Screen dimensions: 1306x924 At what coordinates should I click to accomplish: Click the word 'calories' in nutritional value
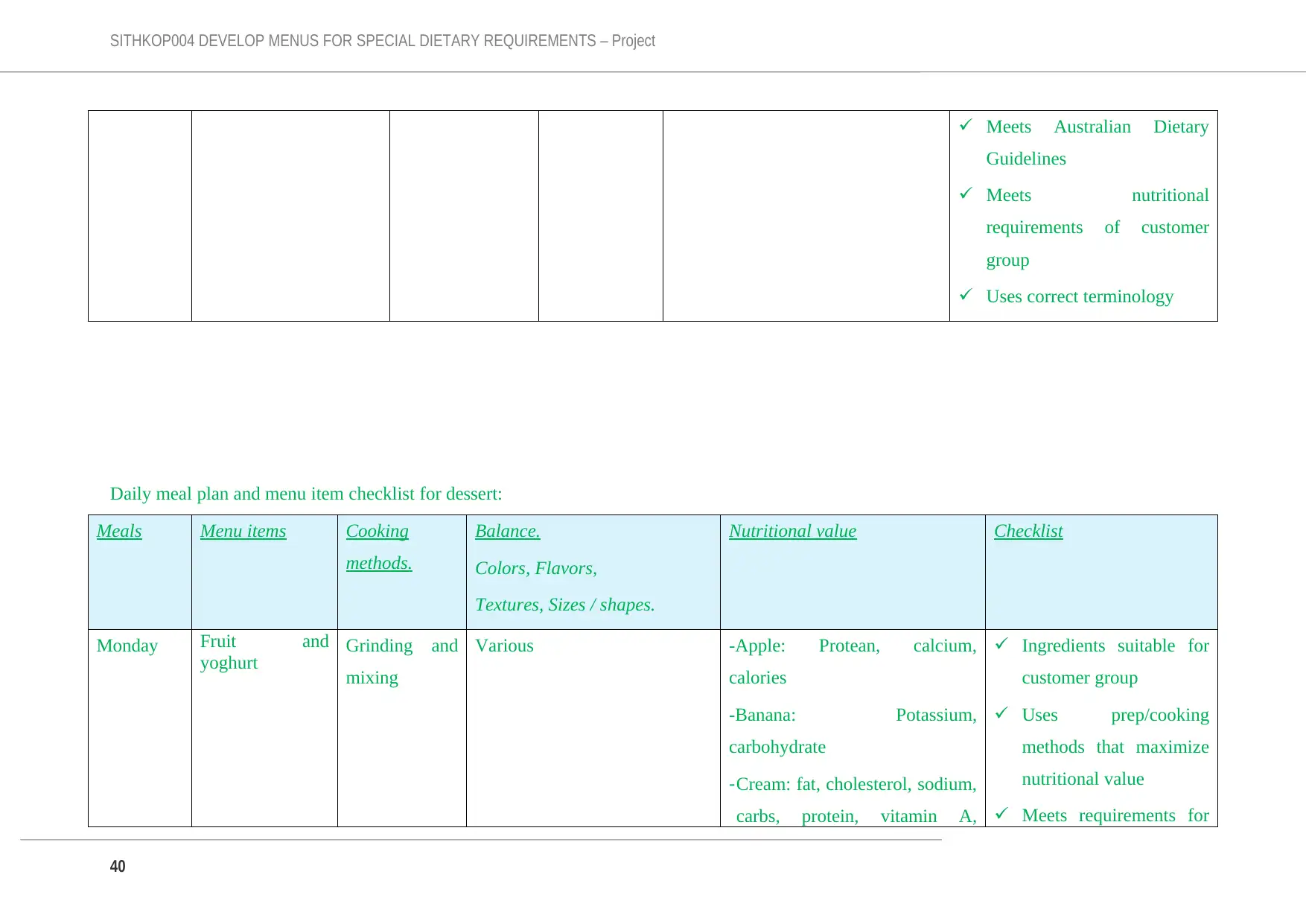click(757, 678)
